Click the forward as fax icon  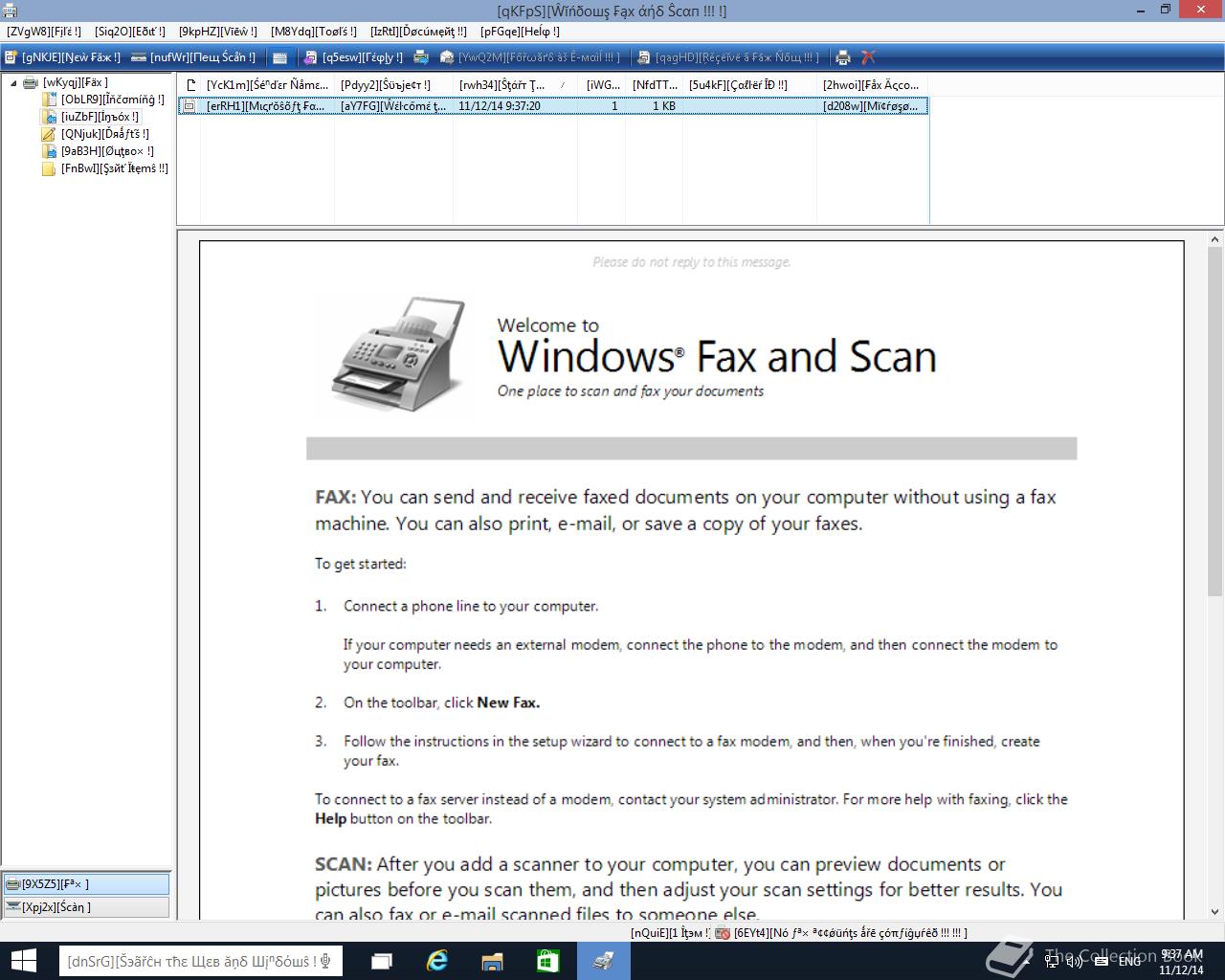[x=421, y=57]
